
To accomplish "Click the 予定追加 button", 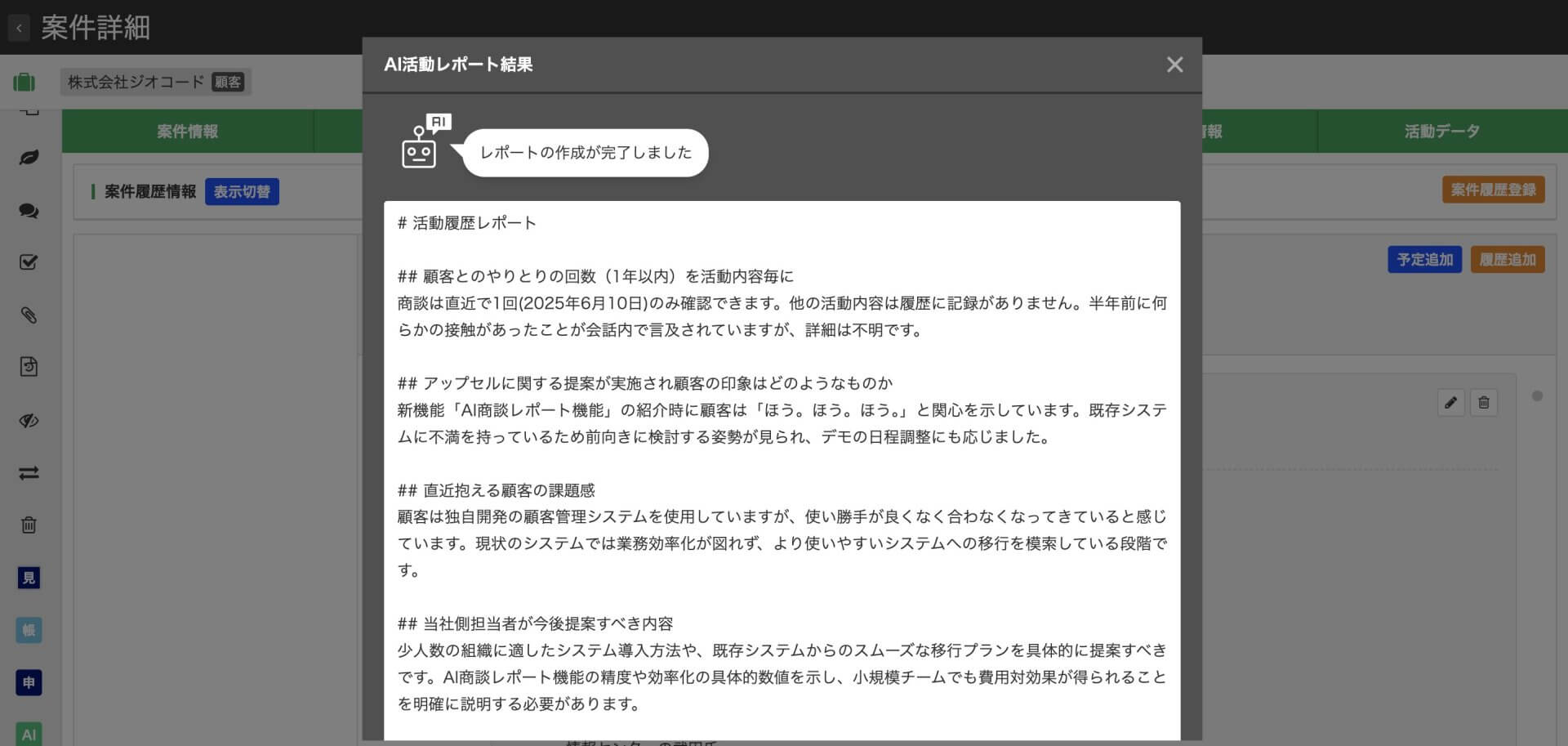I will pos(1425,260).
